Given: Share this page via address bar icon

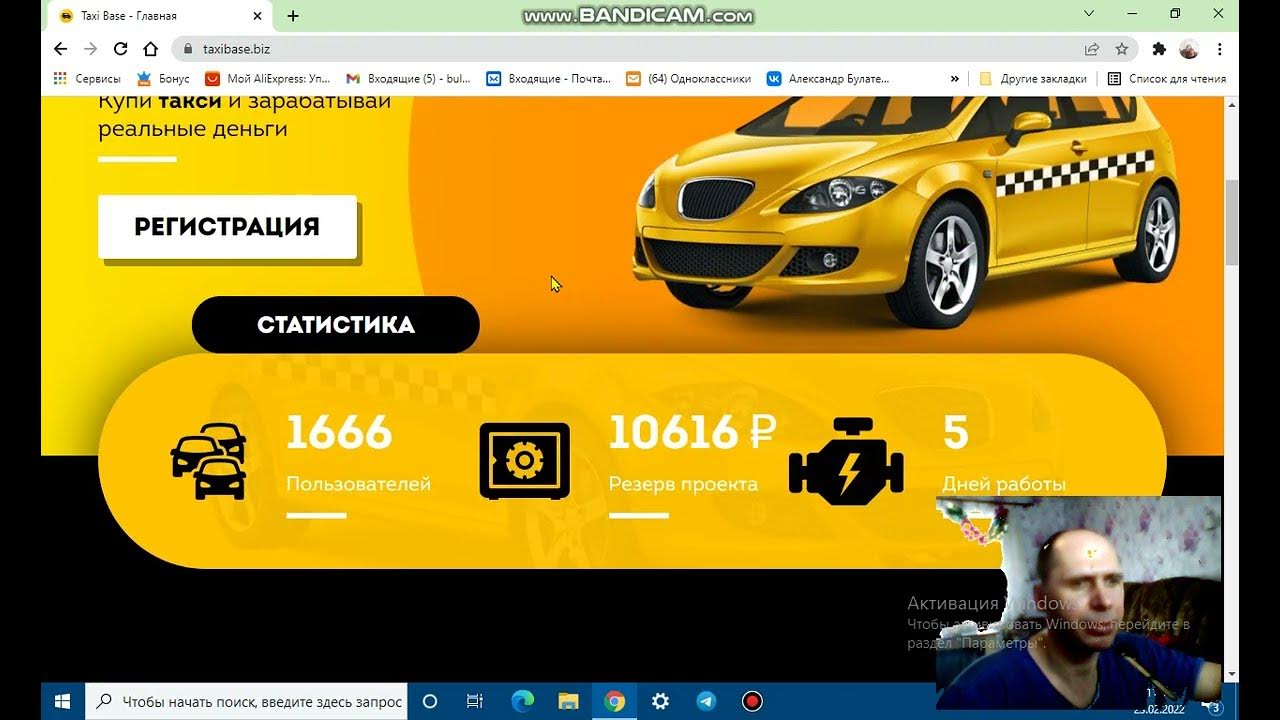Looking at the screenshot, I should pos(1092,49).
